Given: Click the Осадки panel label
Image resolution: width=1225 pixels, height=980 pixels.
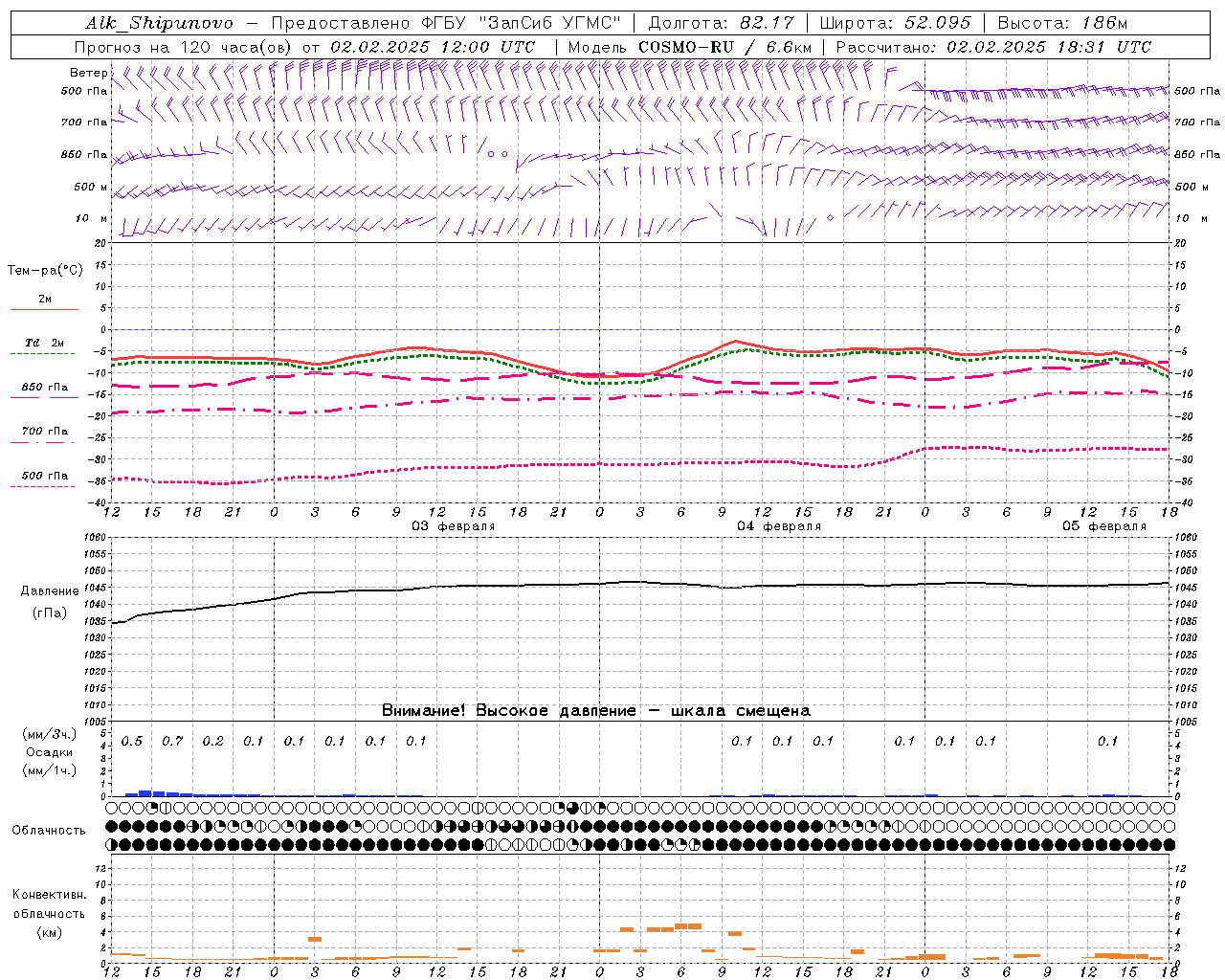Looking at the screenshot, I should click(49, 752).
